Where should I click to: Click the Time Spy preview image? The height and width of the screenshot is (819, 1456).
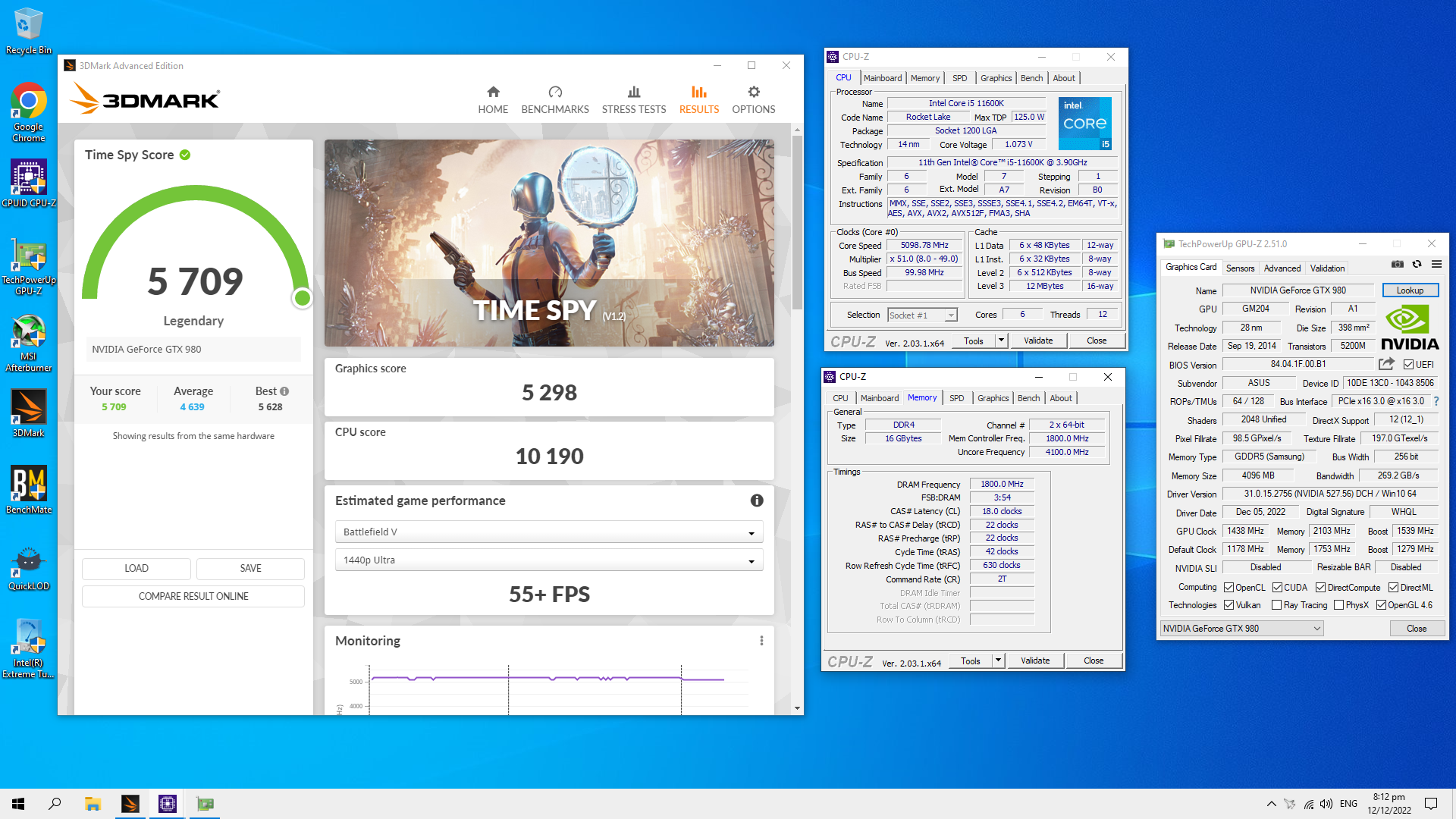(x=549, y=243)
